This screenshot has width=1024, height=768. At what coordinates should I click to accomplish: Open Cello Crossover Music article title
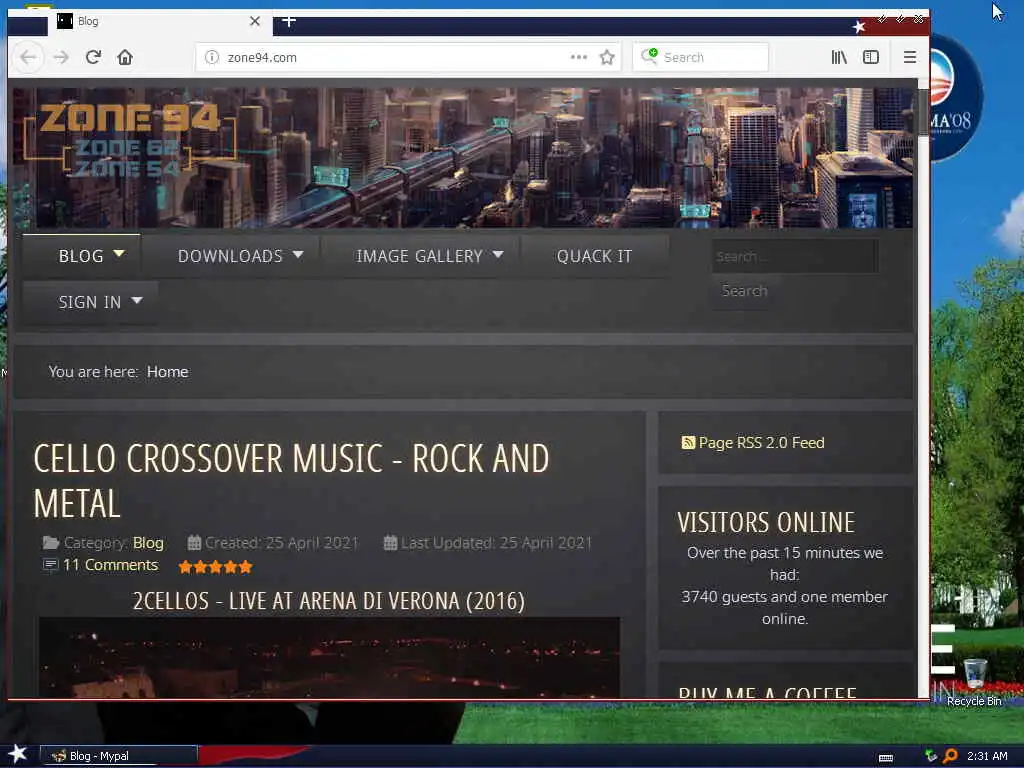[x=291, y=481]
